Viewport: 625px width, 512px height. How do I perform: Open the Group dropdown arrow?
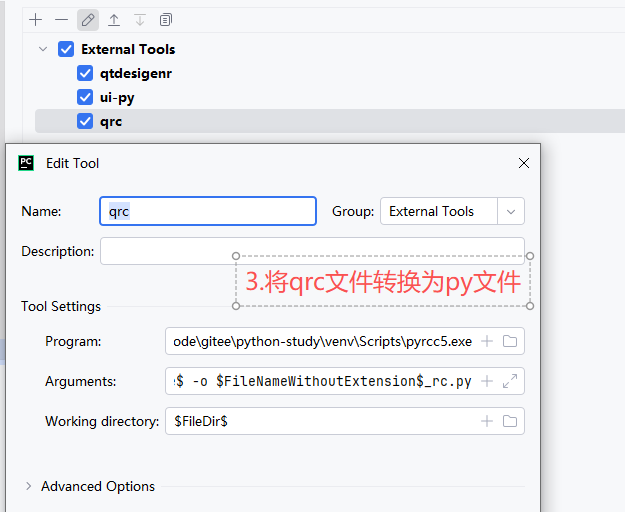pos(511,211)
